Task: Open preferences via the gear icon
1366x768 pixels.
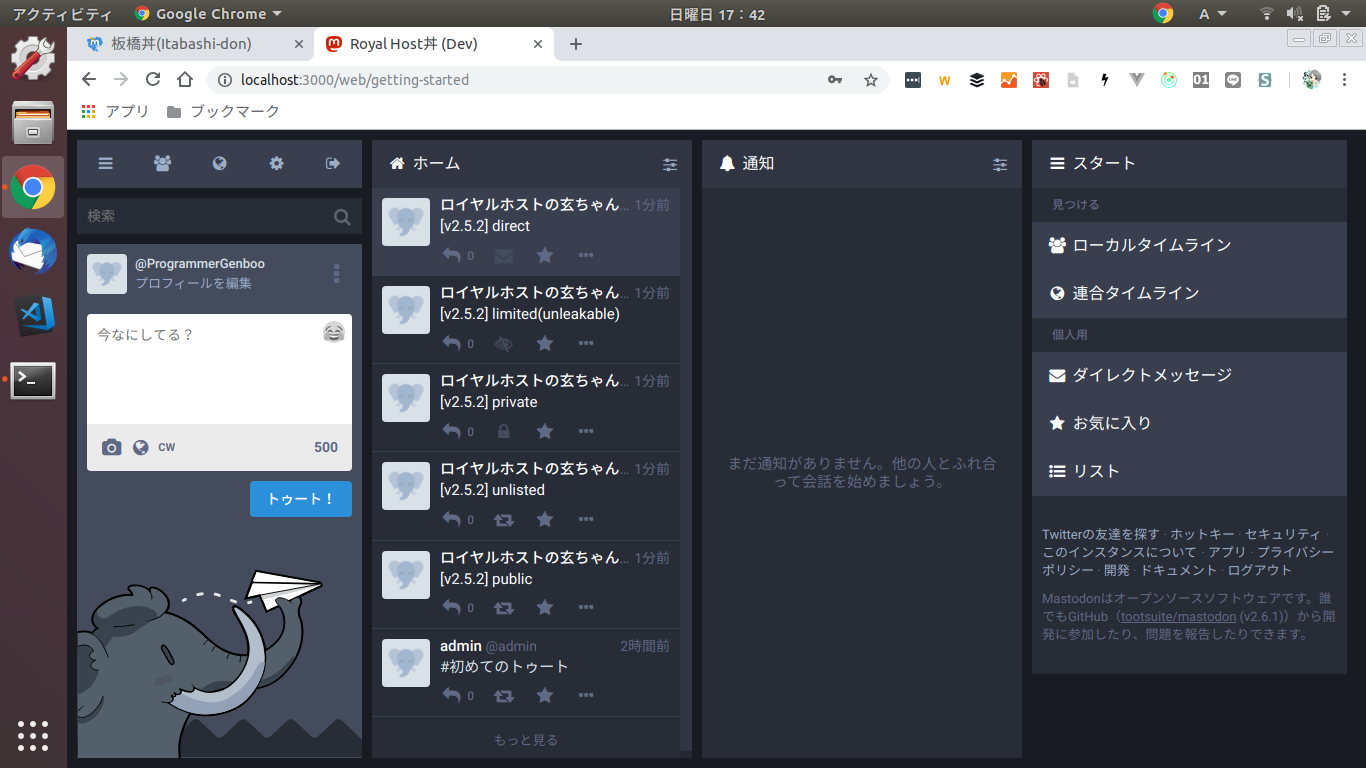Action: point(276,164)
